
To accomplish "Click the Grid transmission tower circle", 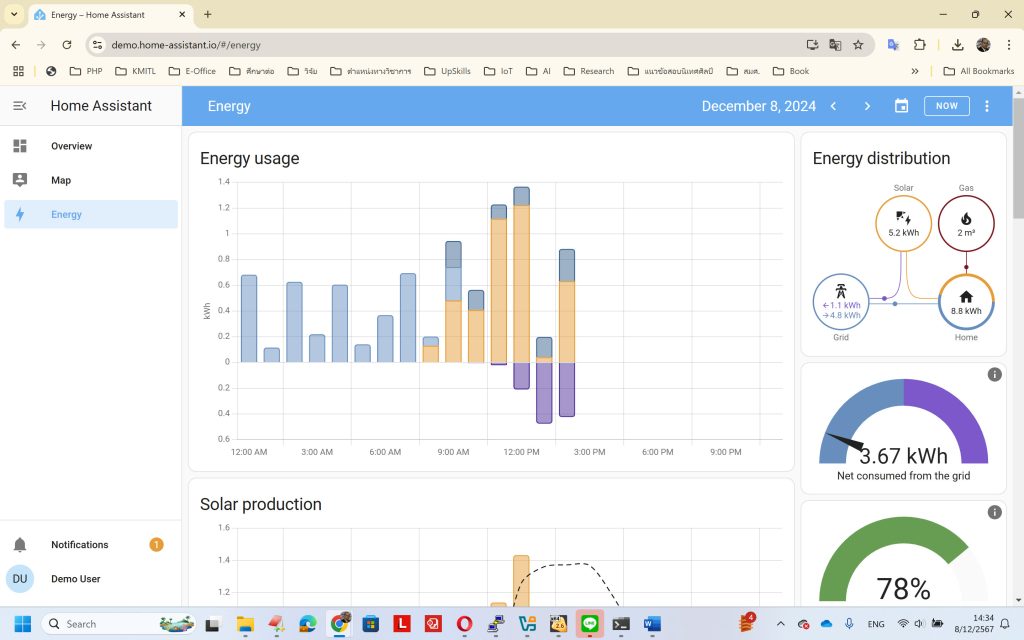I will pyautogui.click(x=841, y=302).
